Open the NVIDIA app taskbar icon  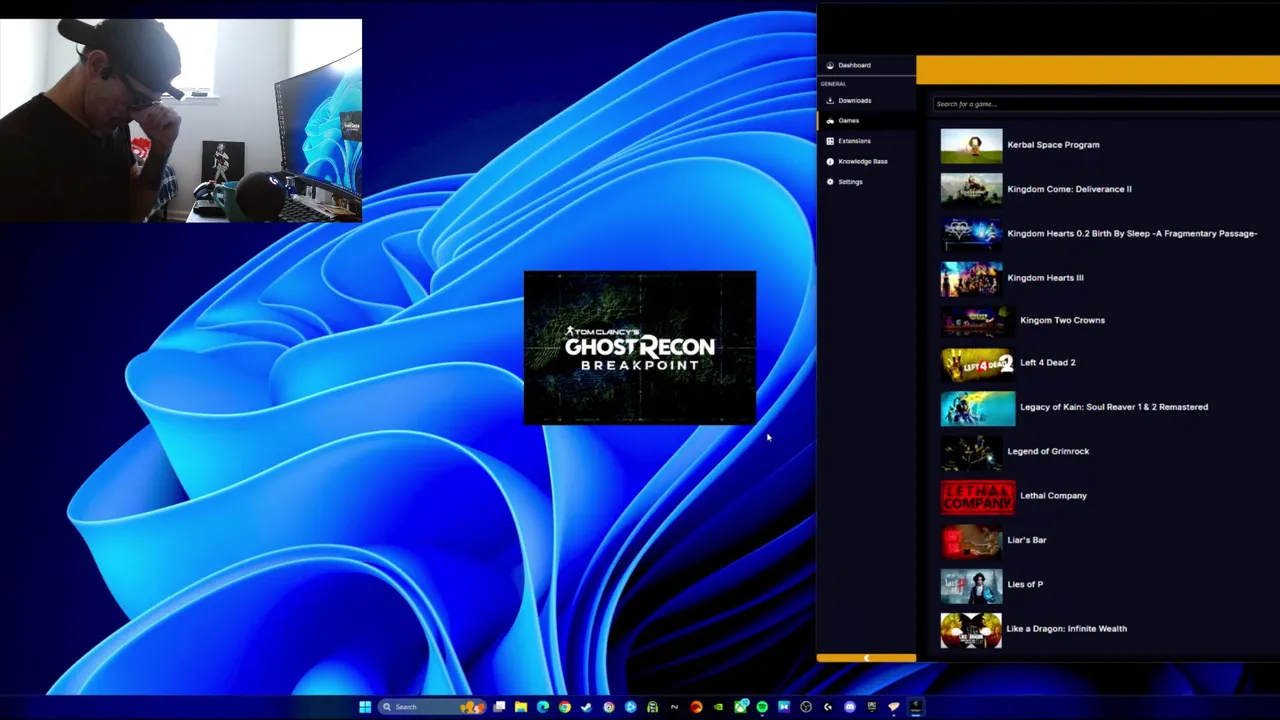(x=718, y=707)
